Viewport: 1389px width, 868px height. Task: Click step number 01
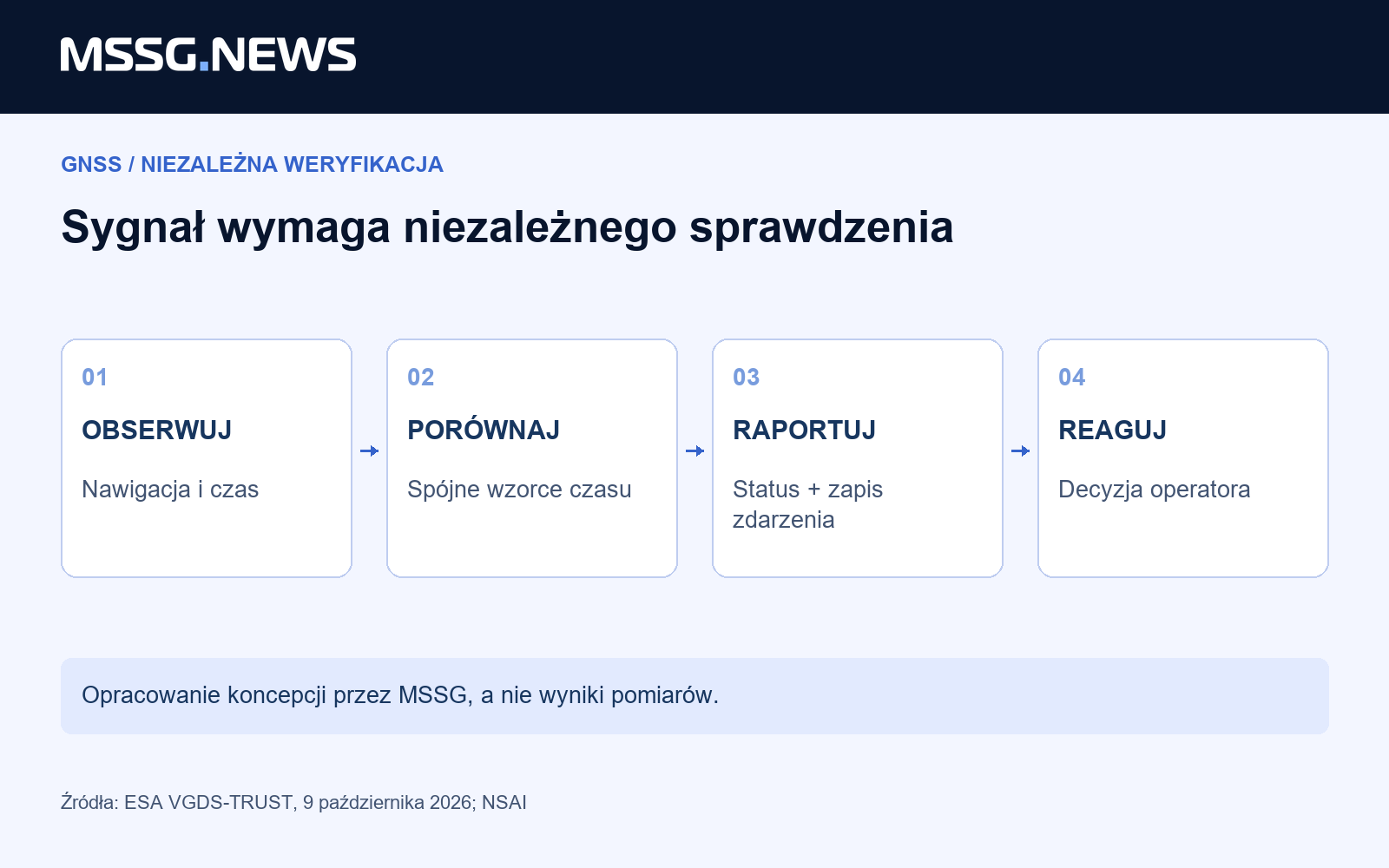95,378
